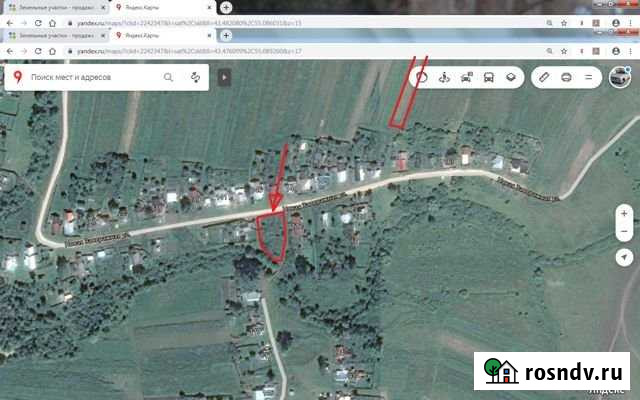This screenshot has height=400, width=640.
Task: Collapse the side panel with arrow button
Action: 225,76
